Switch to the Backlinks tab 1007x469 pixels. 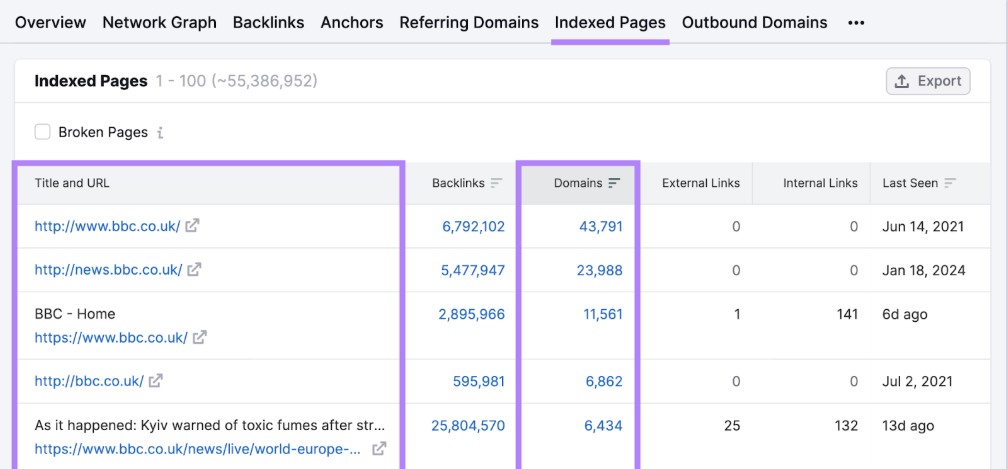click(x=268, y=22)
